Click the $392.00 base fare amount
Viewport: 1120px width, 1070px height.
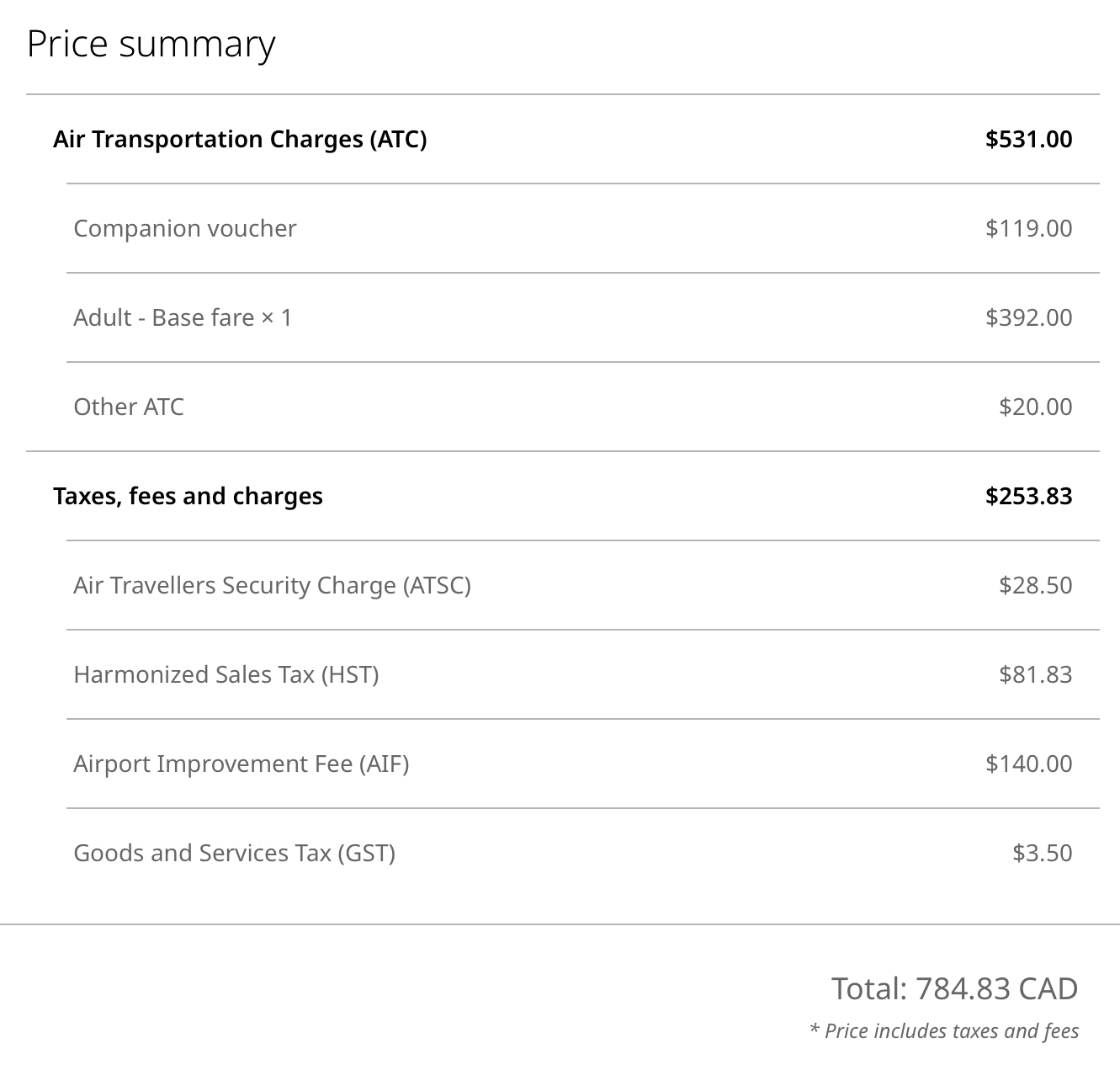(x=1028, y=317)
